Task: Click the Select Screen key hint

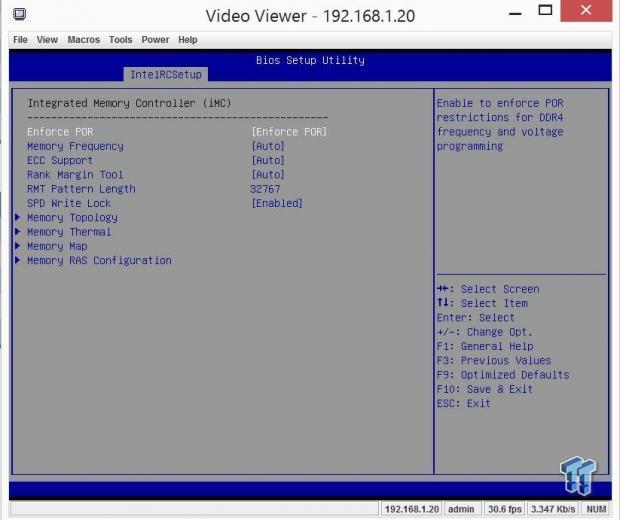Action: point(488,289)
